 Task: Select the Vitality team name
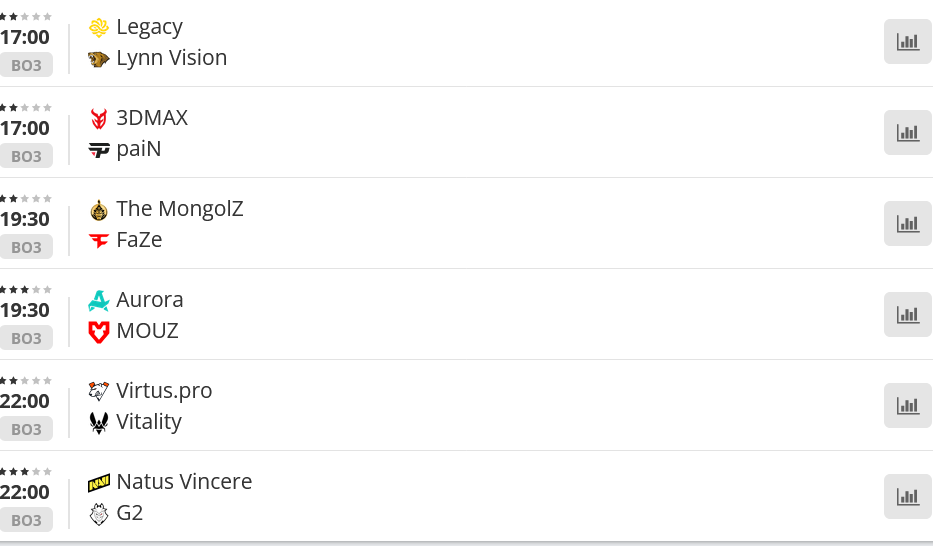point(149,422)
